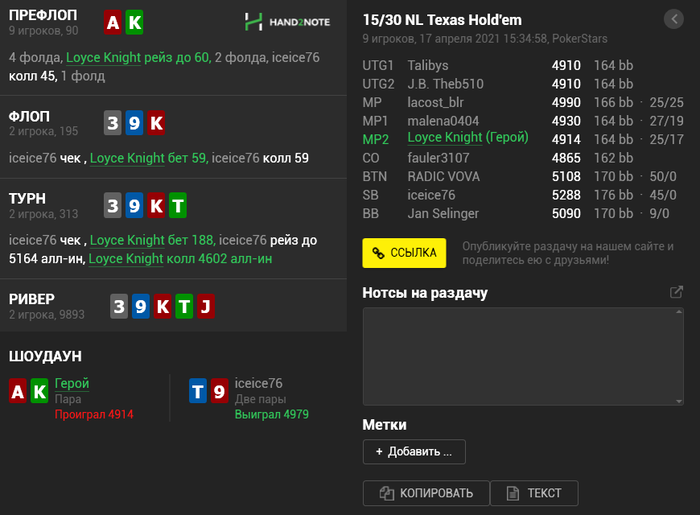The height and width of the screenshot is (515, 700).
Task: Click the flop K card
Action: (x=156, y=123)
